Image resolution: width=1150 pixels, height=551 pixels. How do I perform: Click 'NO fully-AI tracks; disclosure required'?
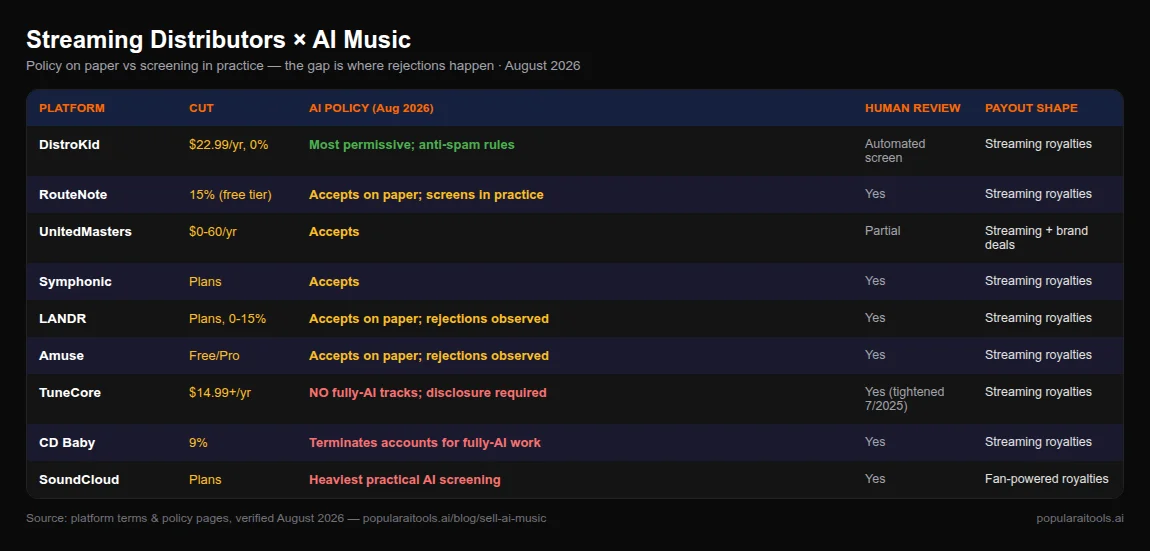[x=428, y=393]
